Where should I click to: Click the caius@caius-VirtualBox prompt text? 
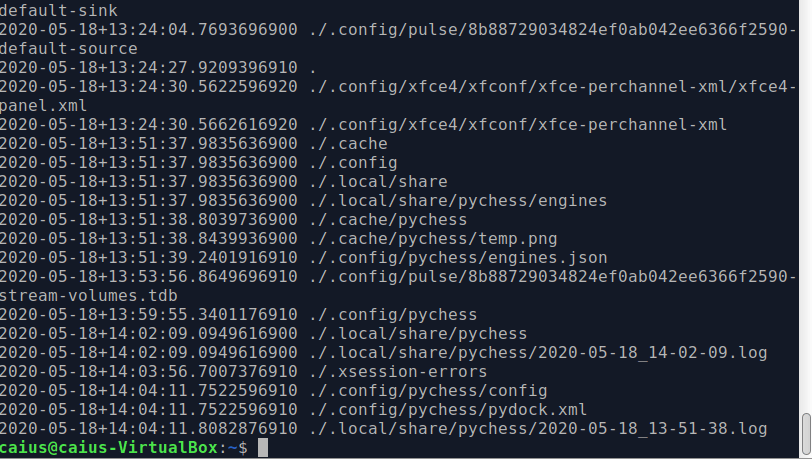(112, 448)
